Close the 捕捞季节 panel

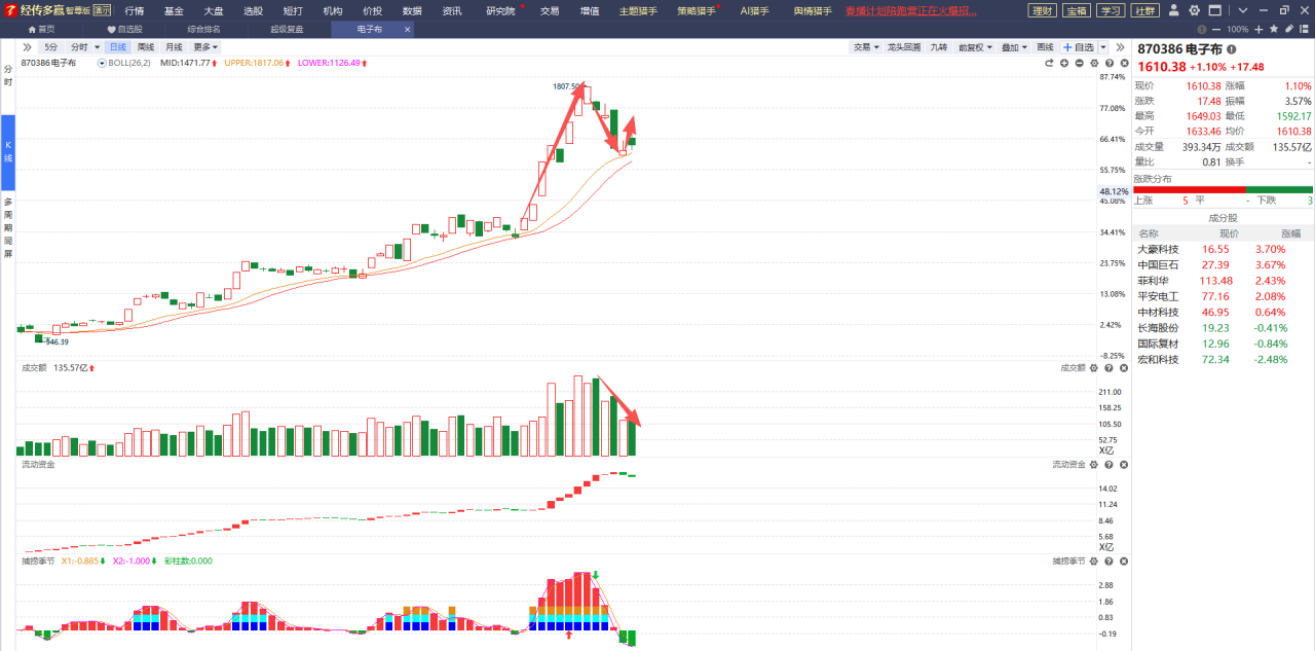[1124, 561]
